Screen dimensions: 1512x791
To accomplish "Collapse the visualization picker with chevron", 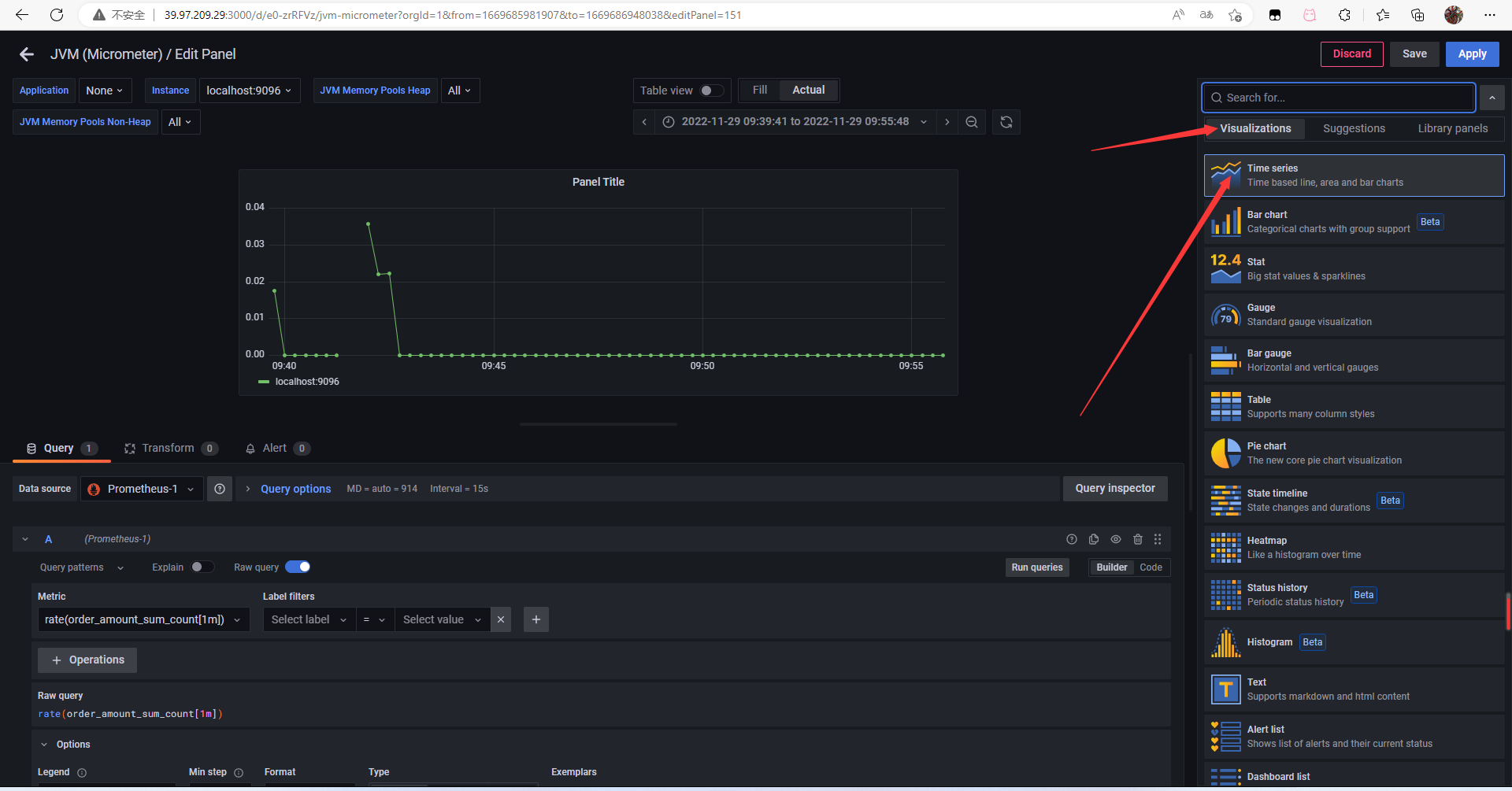I will pos(1492,98).
